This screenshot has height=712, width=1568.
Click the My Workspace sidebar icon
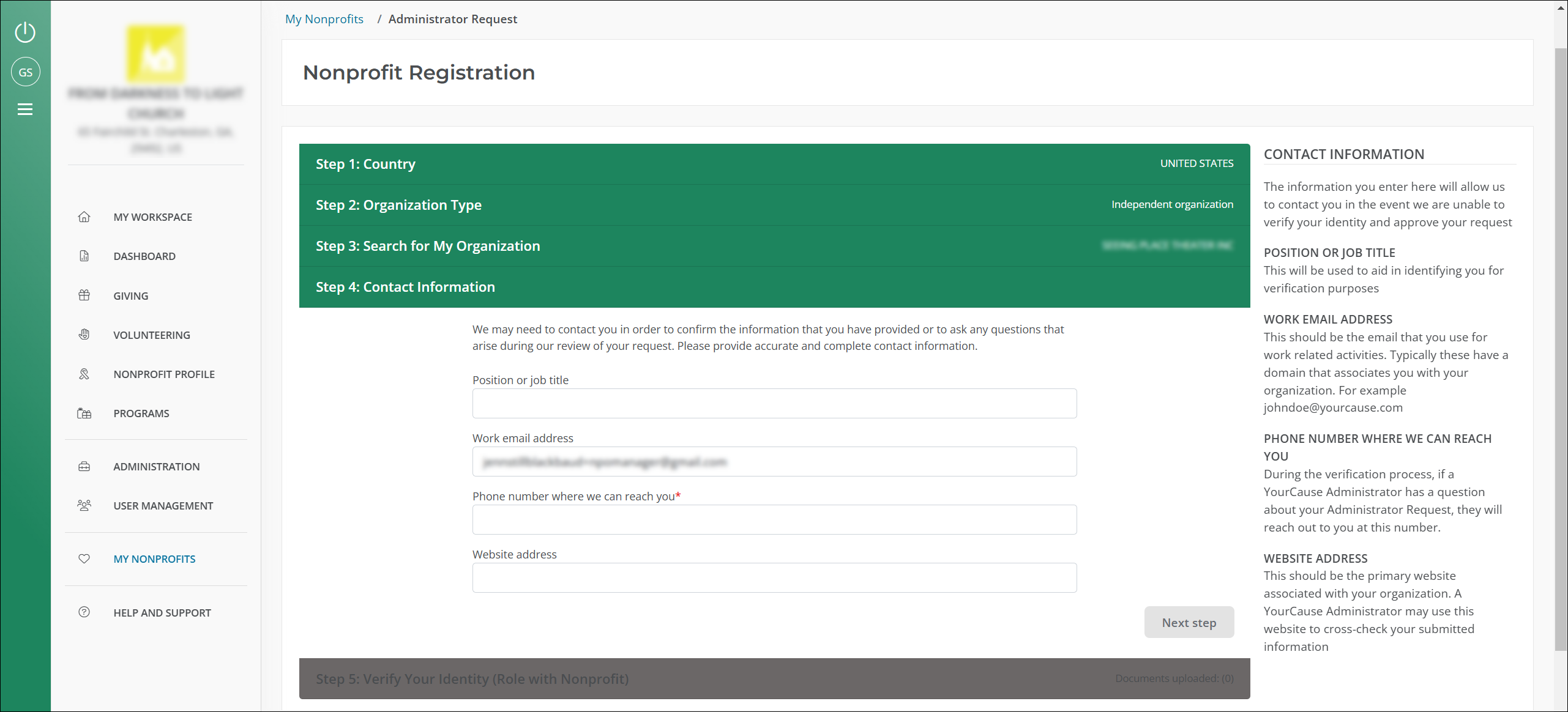pos(84,217)
